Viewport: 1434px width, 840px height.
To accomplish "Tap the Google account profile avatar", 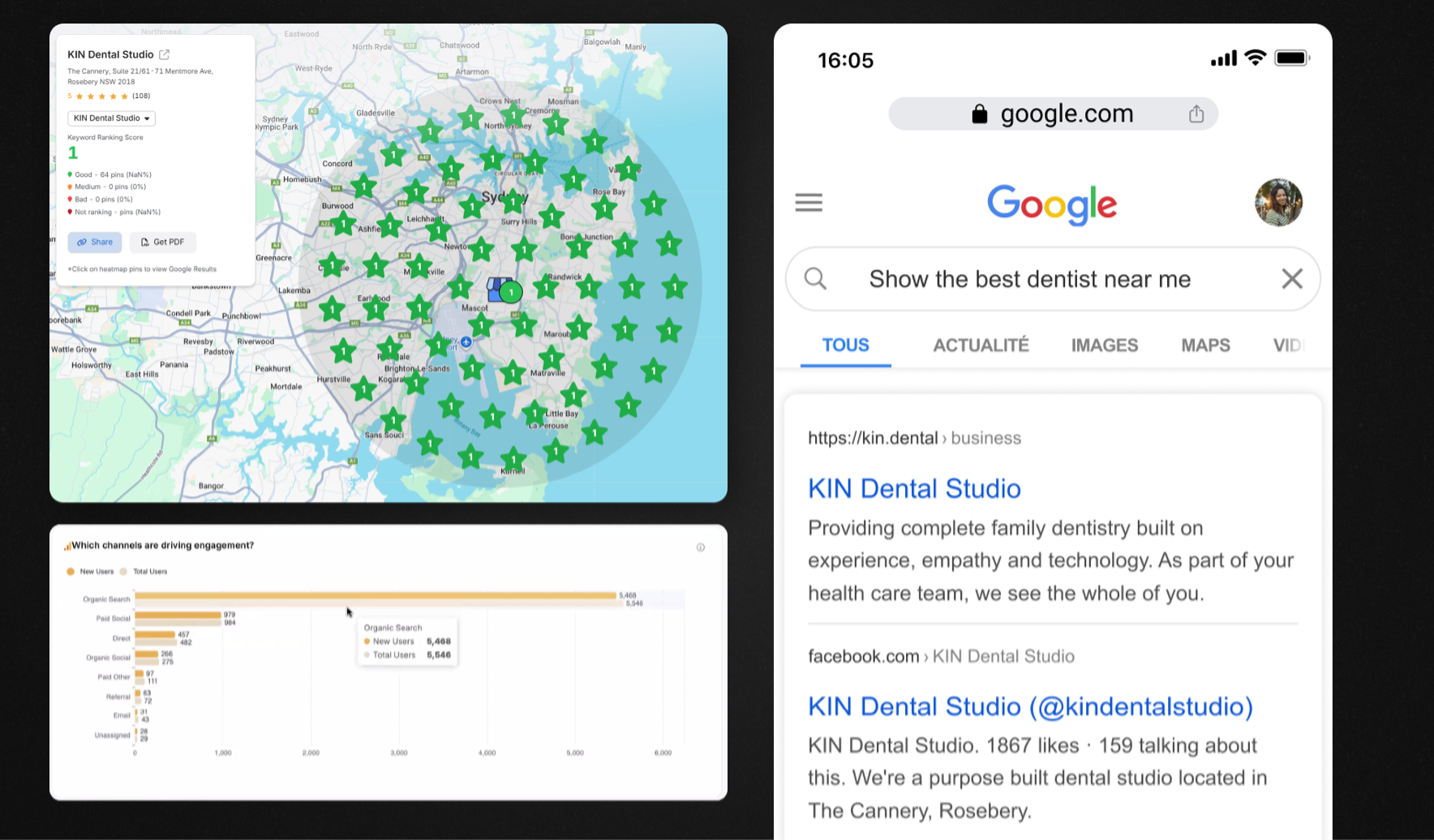I will click(1278, 202).
